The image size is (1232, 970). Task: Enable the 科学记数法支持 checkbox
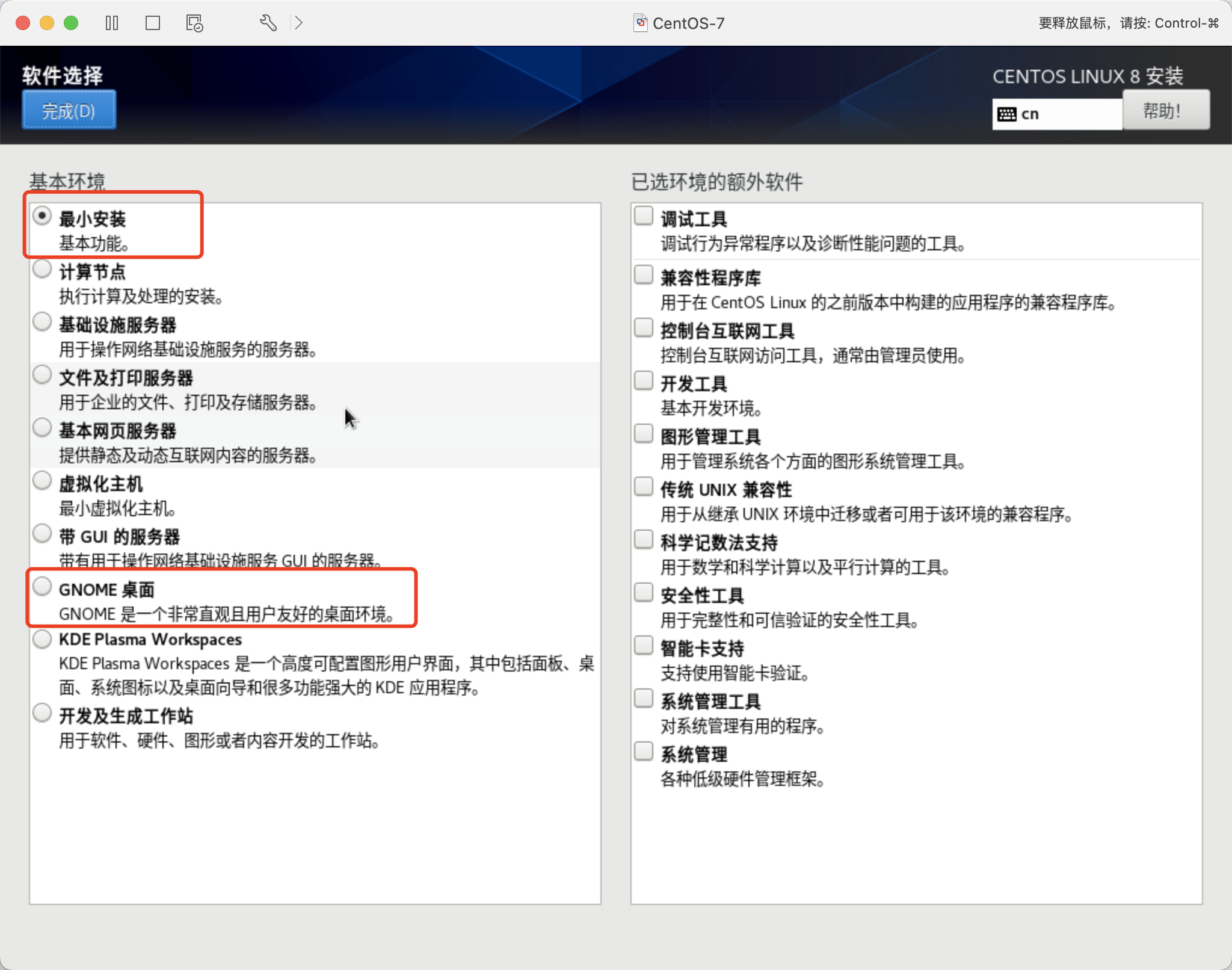tap(644, 540)
